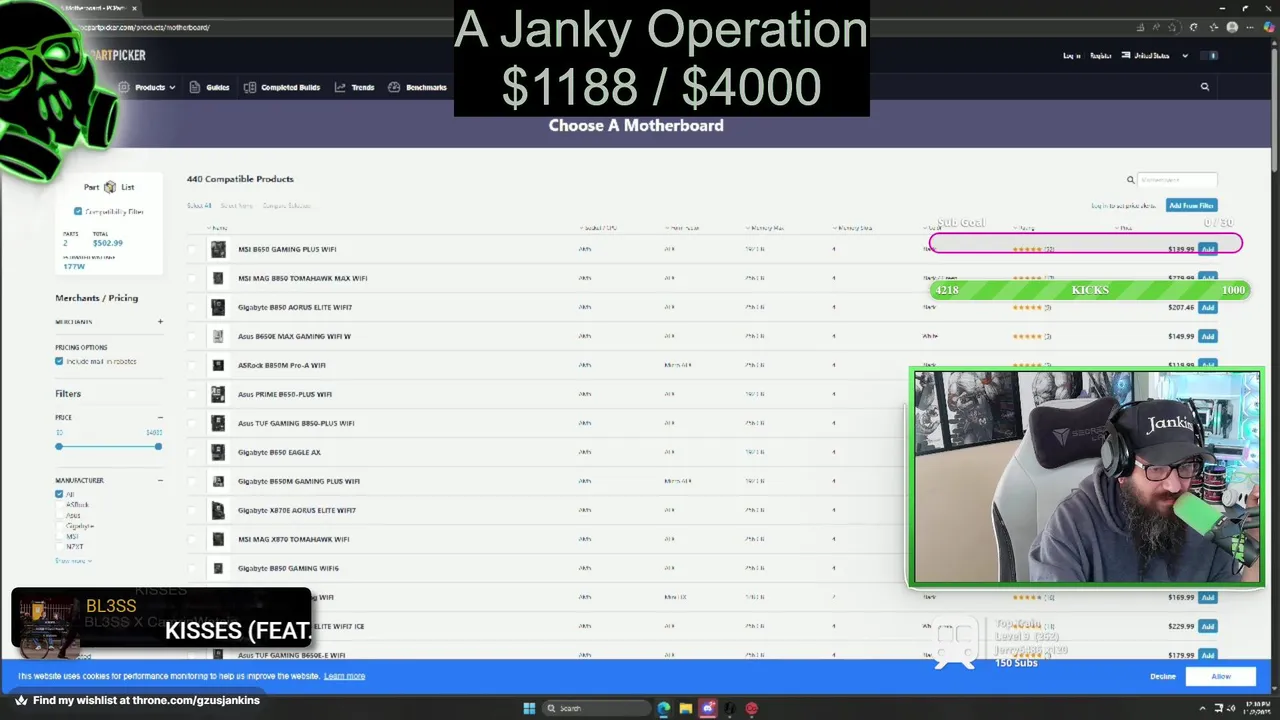Click the Log In link
The height and width of the screenshot is (720, 1280).
[1071, 56]
